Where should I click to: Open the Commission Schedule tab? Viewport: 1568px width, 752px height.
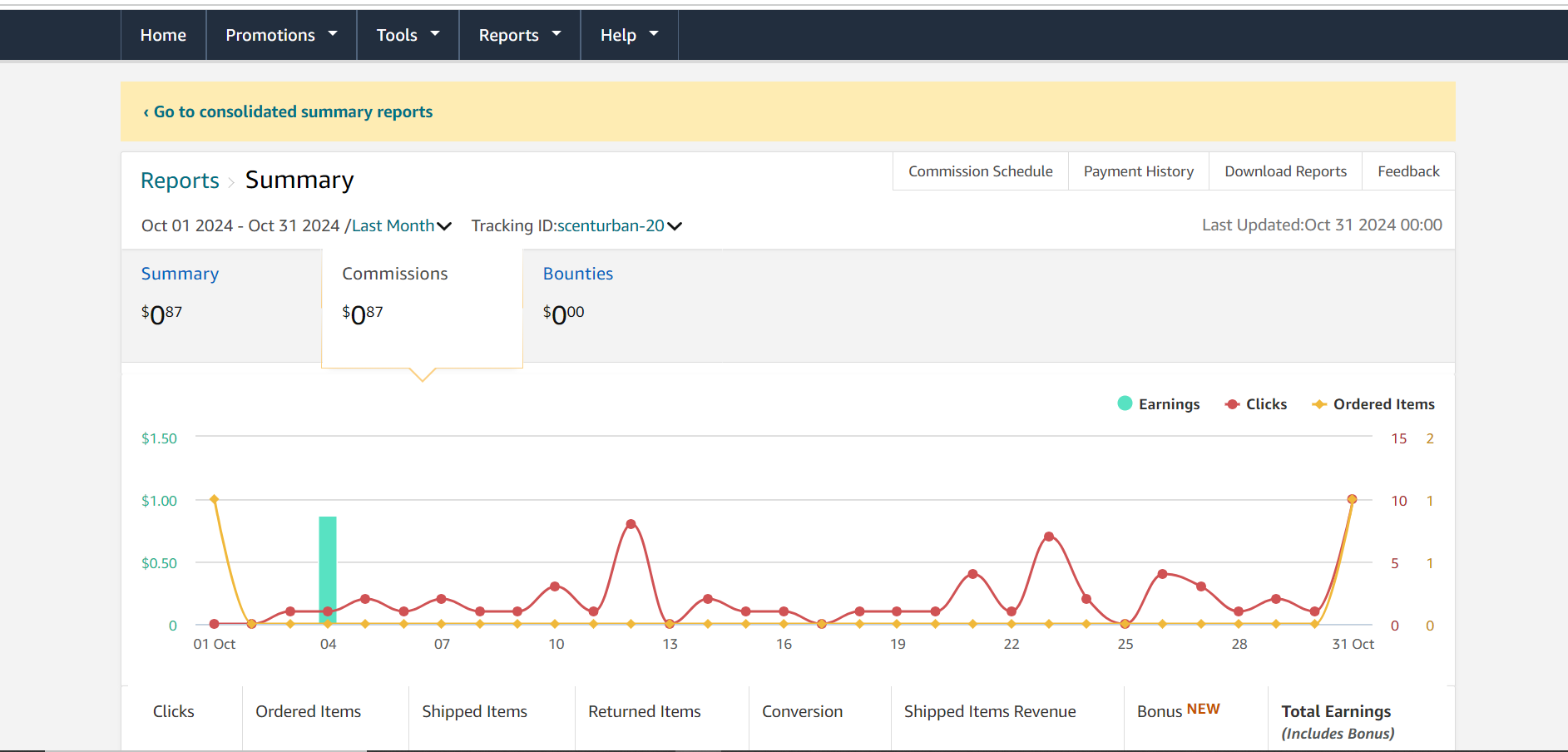pyautogui.click(x=981, y=171)
